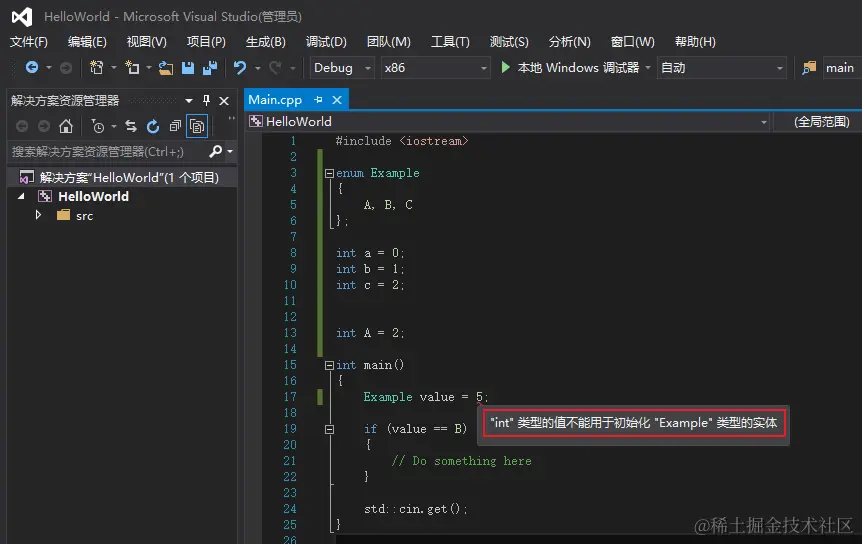This screenshot has height=544, width=862.
Task: Toggle auto-hide pin on Solution Explorer panel
Action: tap(206, 101)
